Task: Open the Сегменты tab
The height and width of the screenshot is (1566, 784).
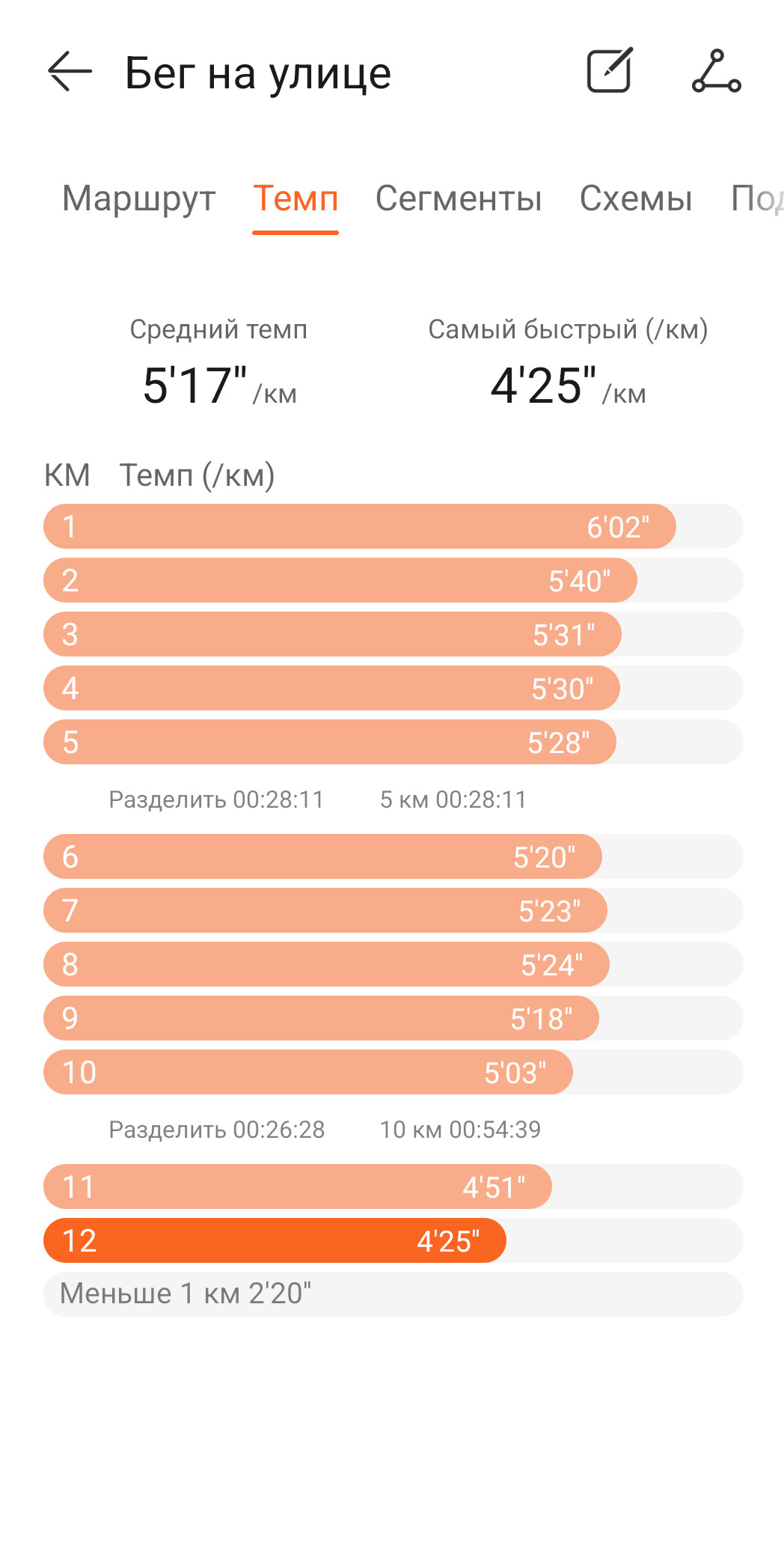Action: [459, 198]
